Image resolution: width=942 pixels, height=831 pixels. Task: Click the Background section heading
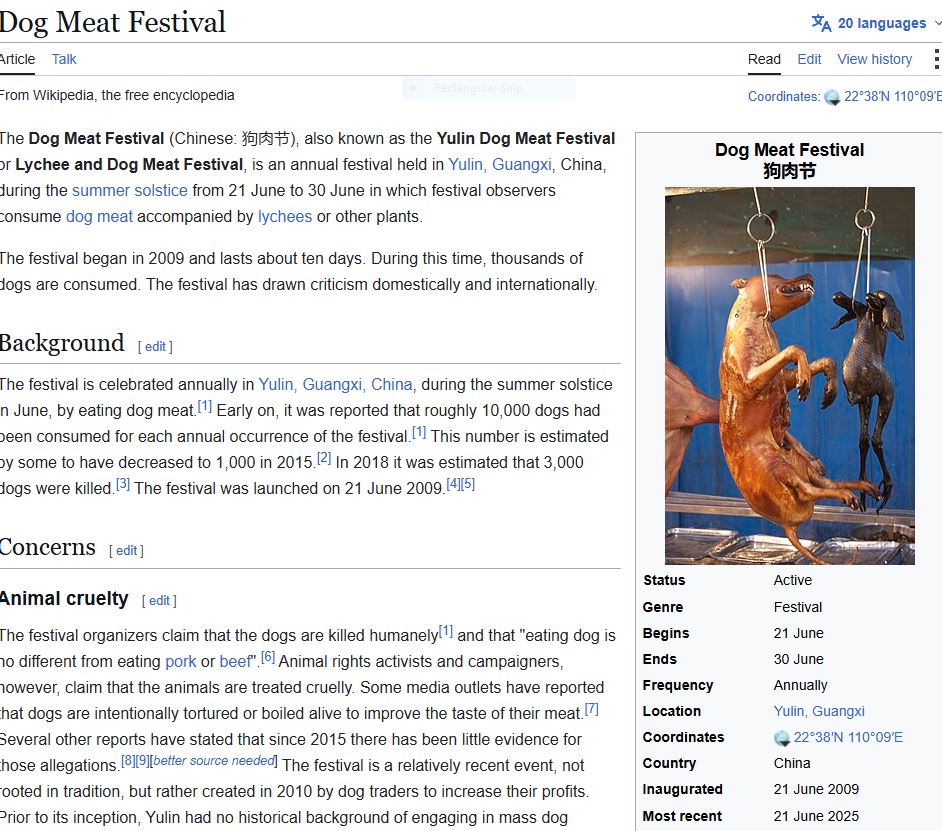coord(62,342)
